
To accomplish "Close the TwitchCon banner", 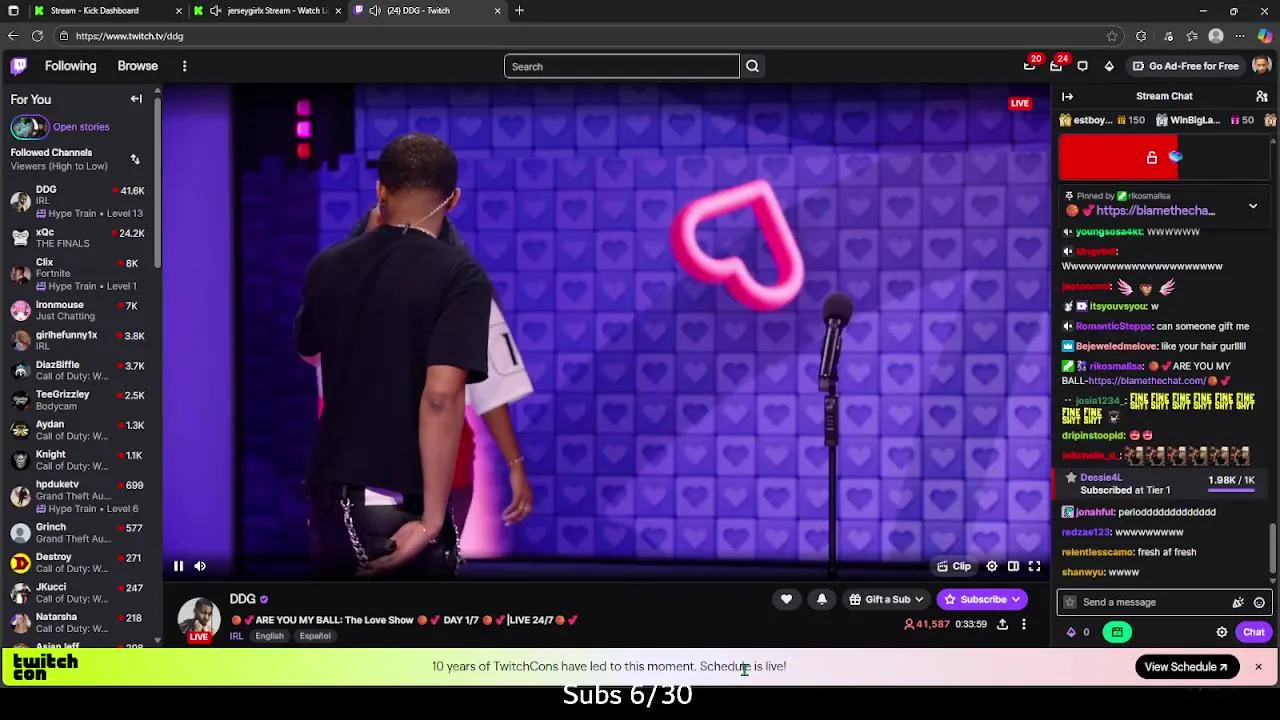I will point(1258,667).
